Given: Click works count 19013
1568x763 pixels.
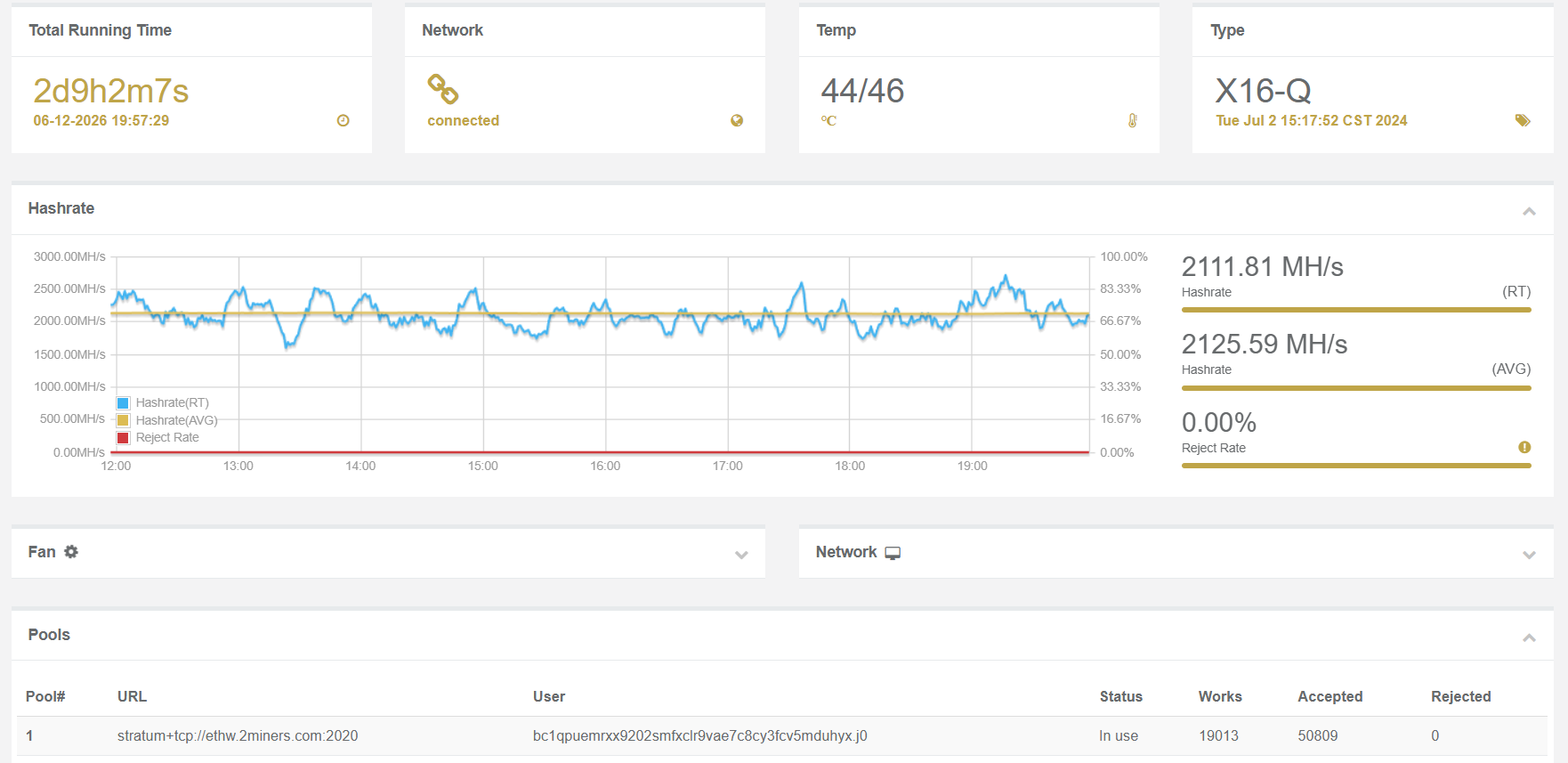Looking at the screenshot, I should (1218, 735).
